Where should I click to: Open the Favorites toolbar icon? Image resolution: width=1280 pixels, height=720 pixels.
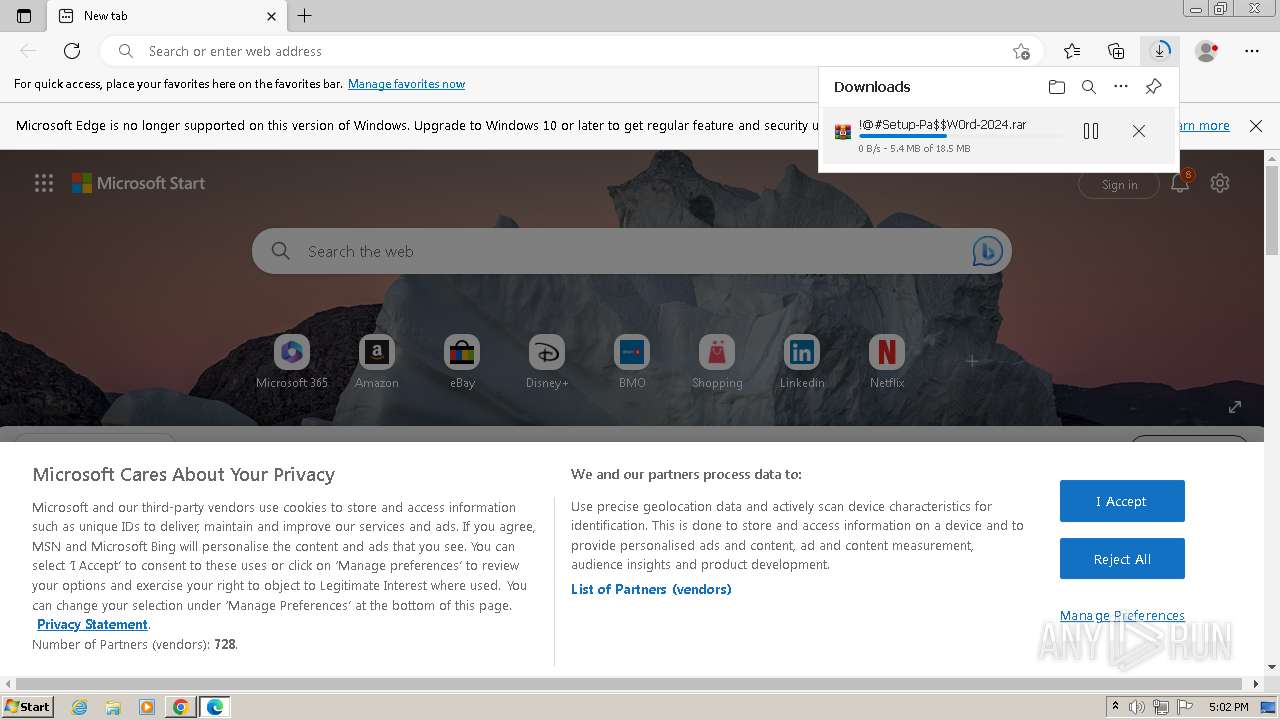point(1072,51)
